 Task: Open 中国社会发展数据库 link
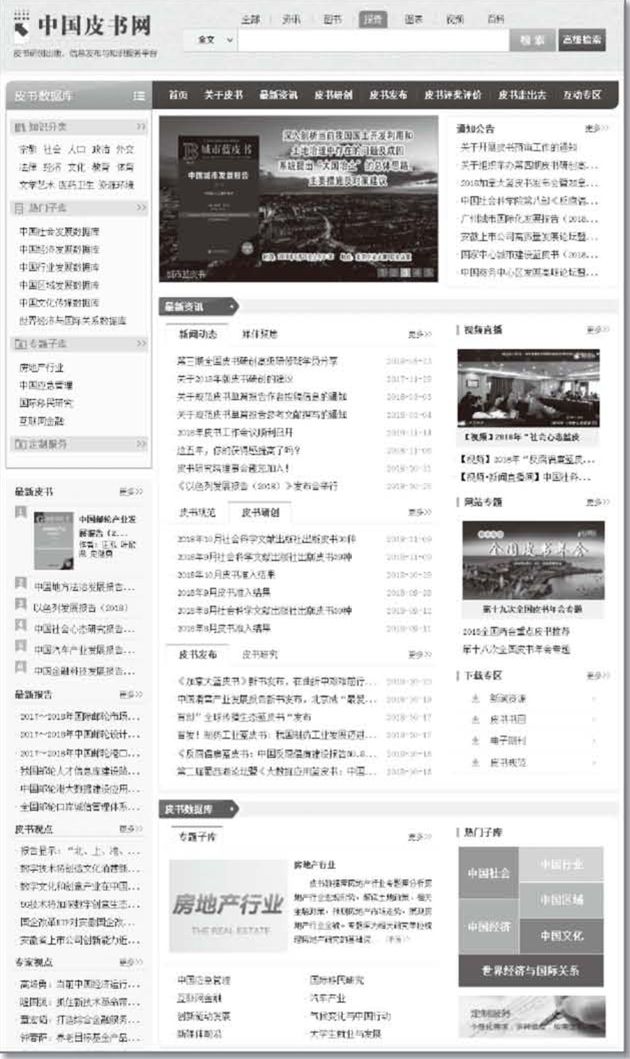pyautogui.click(x=59, y=232)
